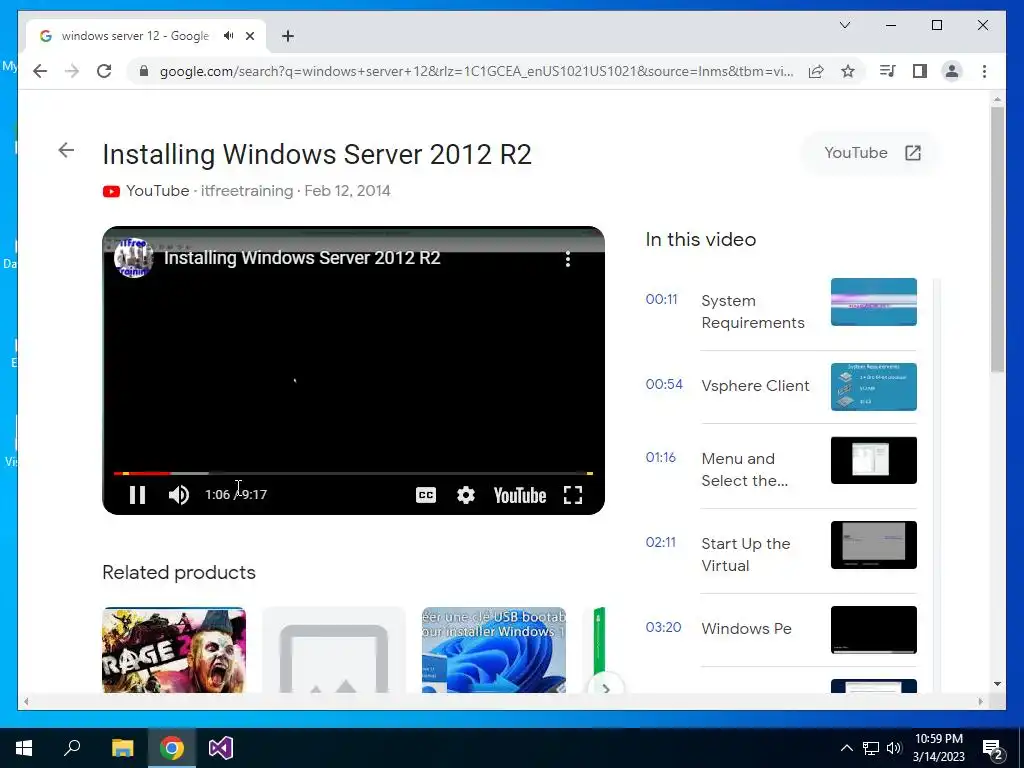Mute tab via speaker icon on tab
1024x768 pixels.
pyautogui.click(x=228, y=36)
